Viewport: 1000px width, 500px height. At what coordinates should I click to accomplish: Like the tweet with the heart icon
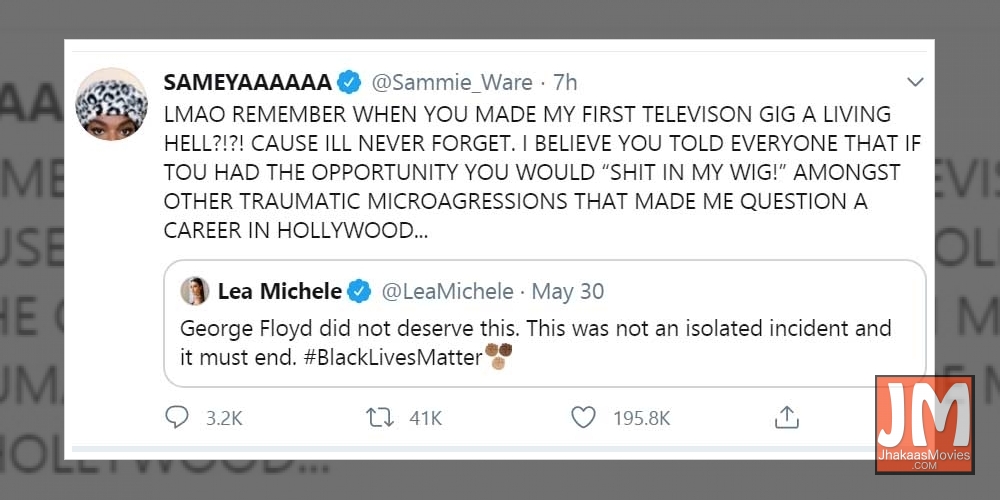pyautogui.click(x=583, y=417)
